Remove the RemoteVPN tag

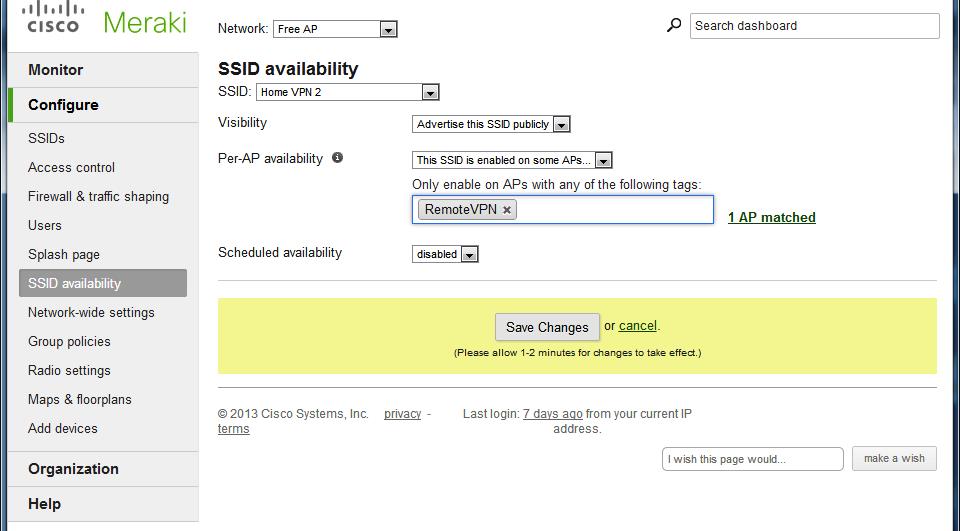click(x=507, y=210)
